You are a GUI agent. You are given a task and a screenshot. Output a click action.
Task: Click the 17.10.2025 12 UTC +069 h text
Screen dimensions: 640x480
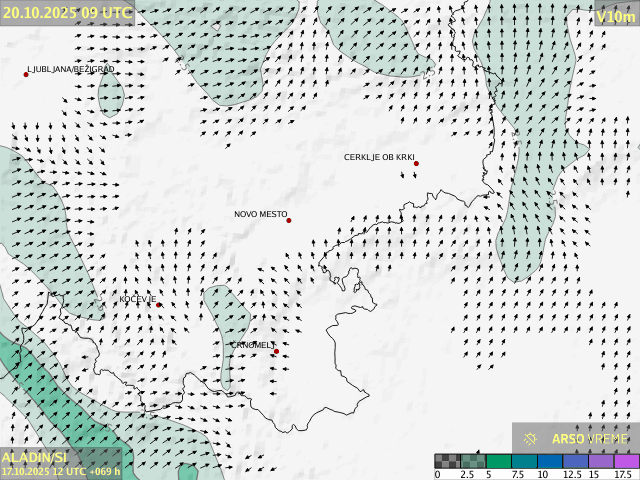tap(60, 471)
